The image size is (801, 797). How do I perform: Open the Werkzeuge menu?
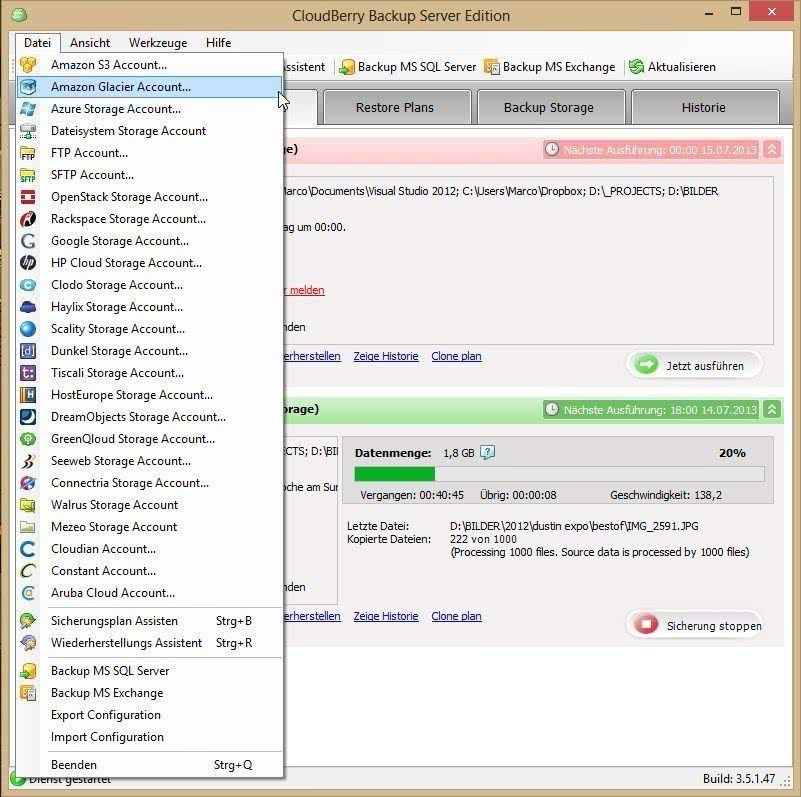[158, 42]
